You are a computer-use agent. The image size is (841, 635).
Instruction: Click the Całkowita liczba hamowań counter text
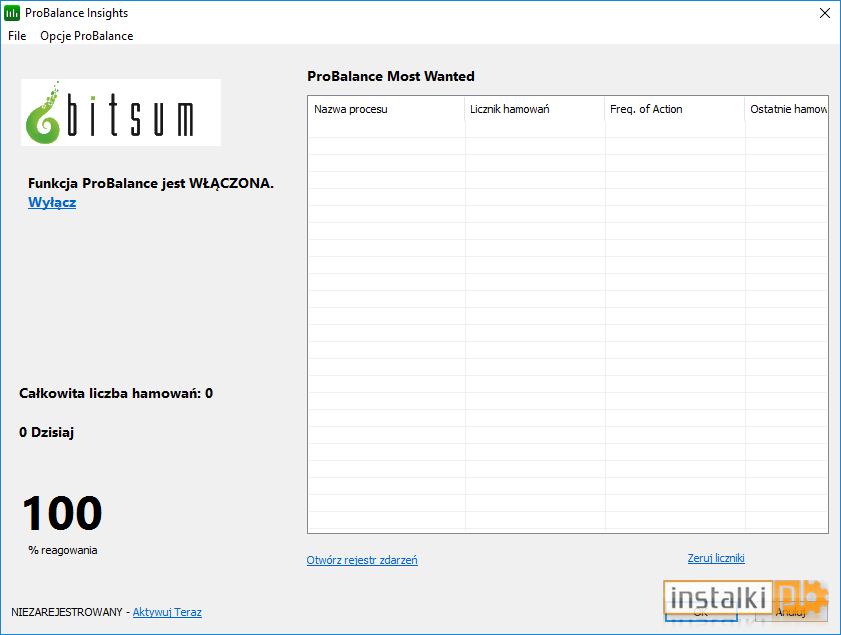pos(116,394)
